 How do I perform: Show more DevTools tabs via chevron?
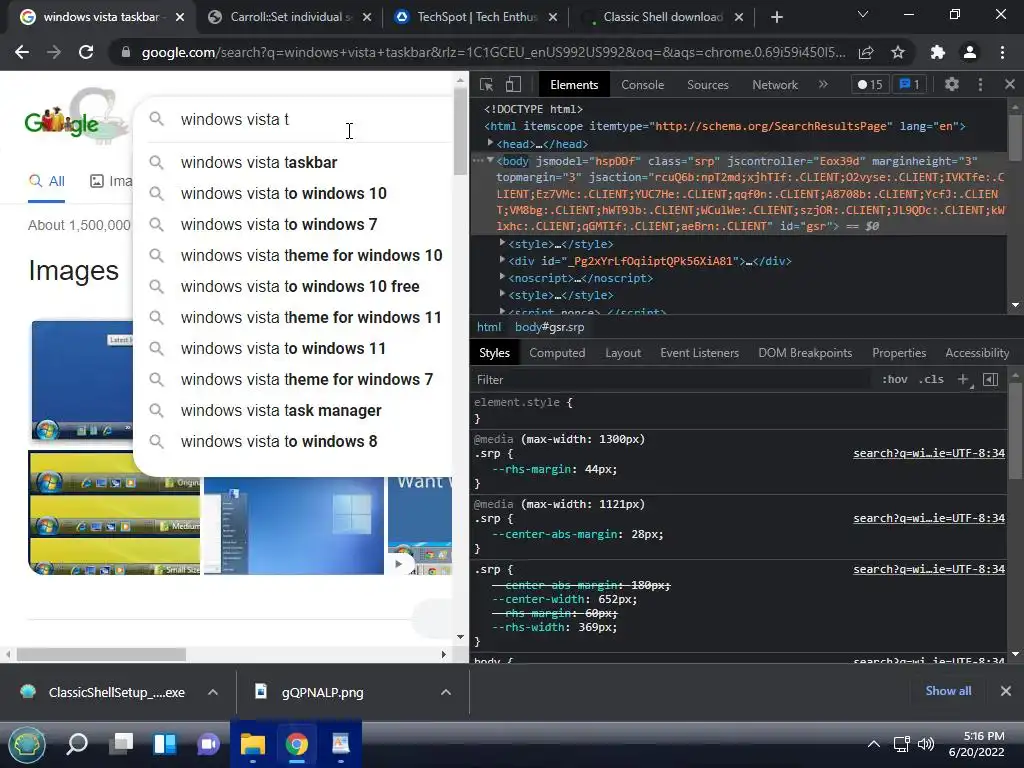point(823,84)
